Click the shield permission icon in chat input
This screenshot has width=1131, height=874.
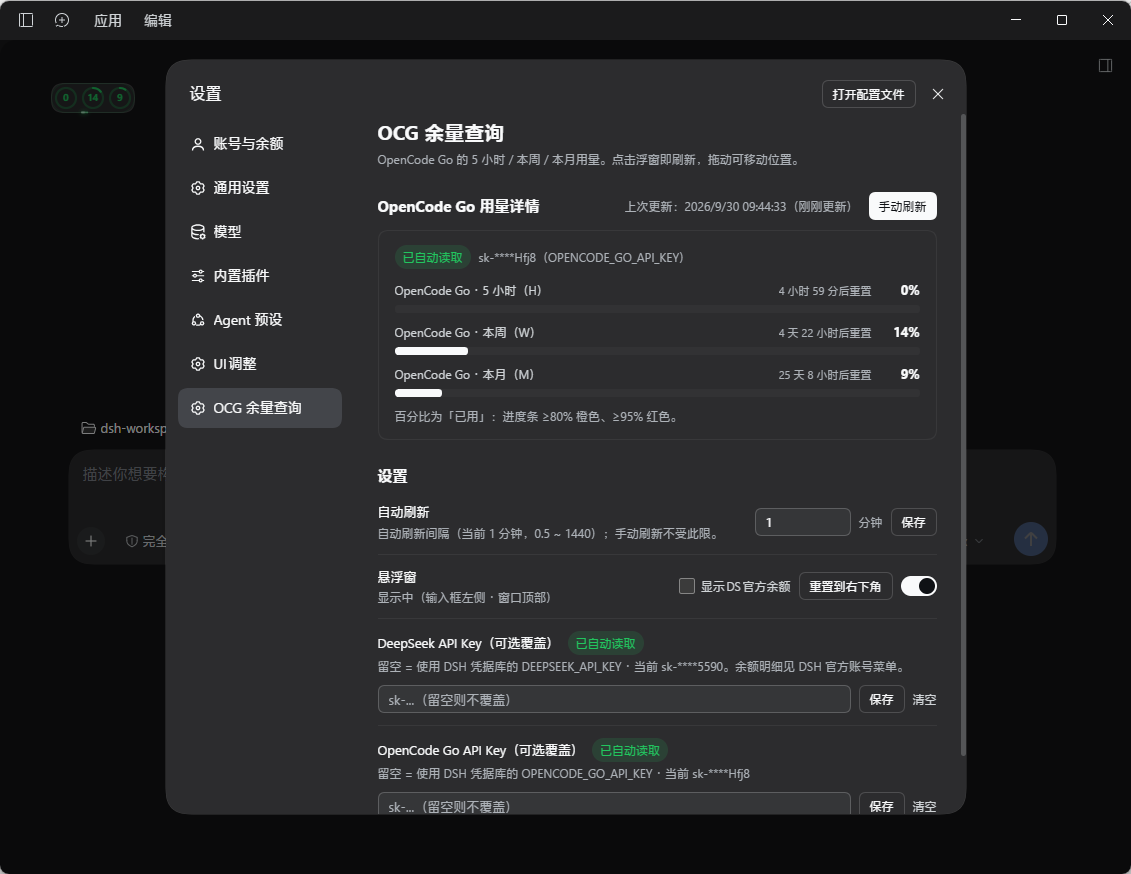pyautogui.click(x=132, y=541)
